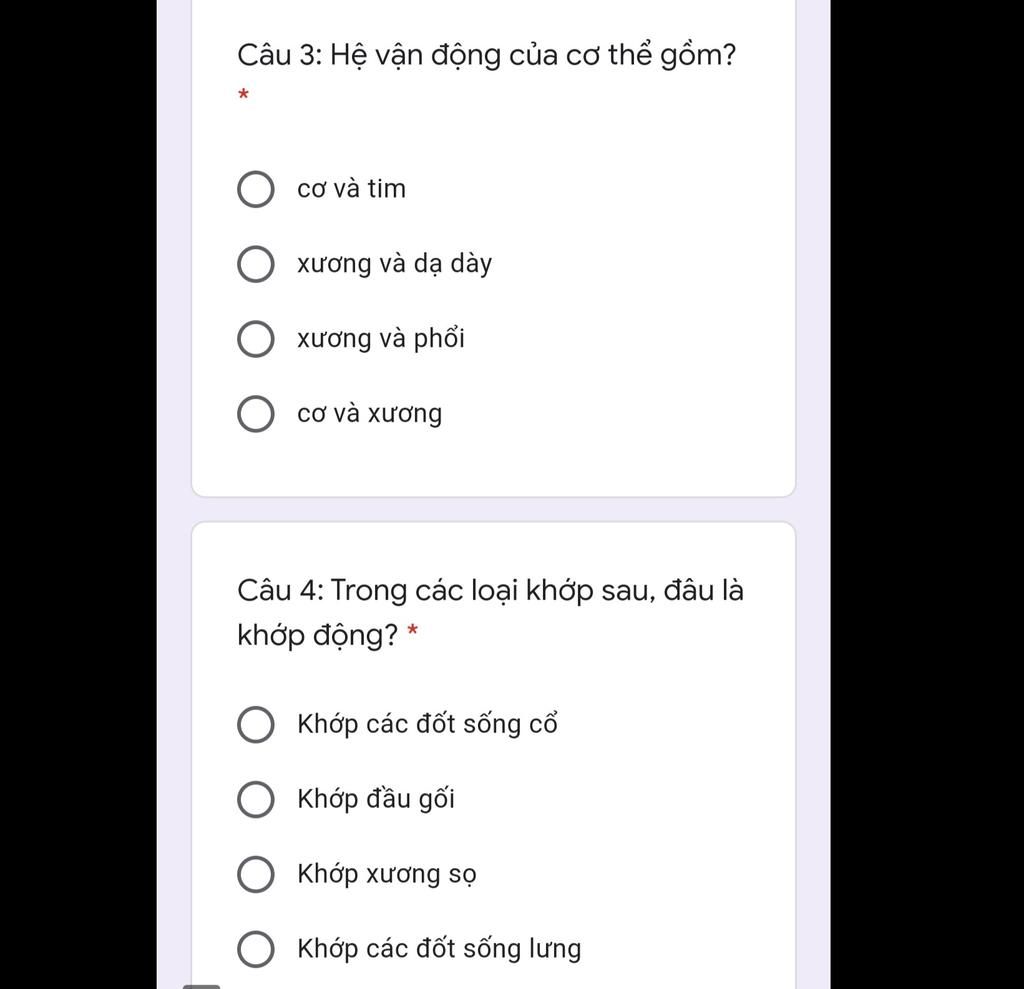Click the 'Khớp các đốt sống cổ' label text
Screen dimensions: 1024x989
[x=428, y=724]
